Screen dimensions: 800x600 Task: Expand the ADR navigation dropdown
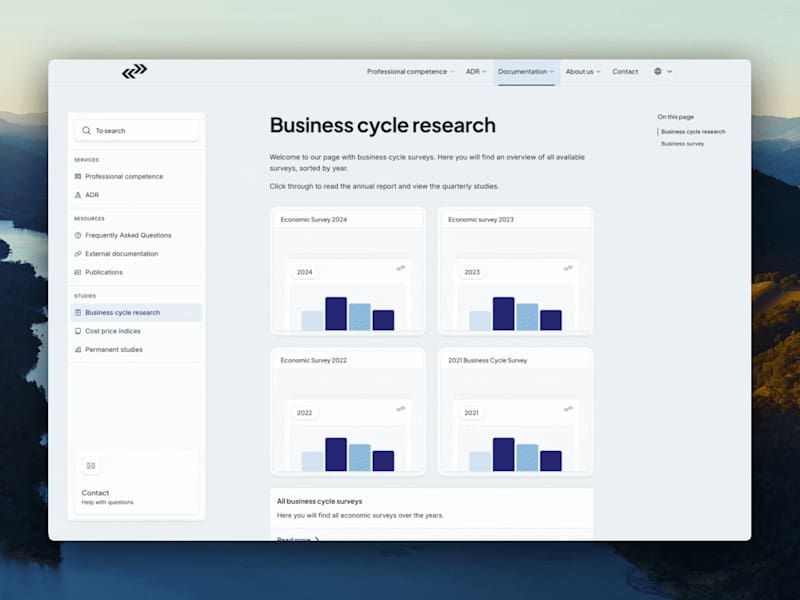point(476,72)
